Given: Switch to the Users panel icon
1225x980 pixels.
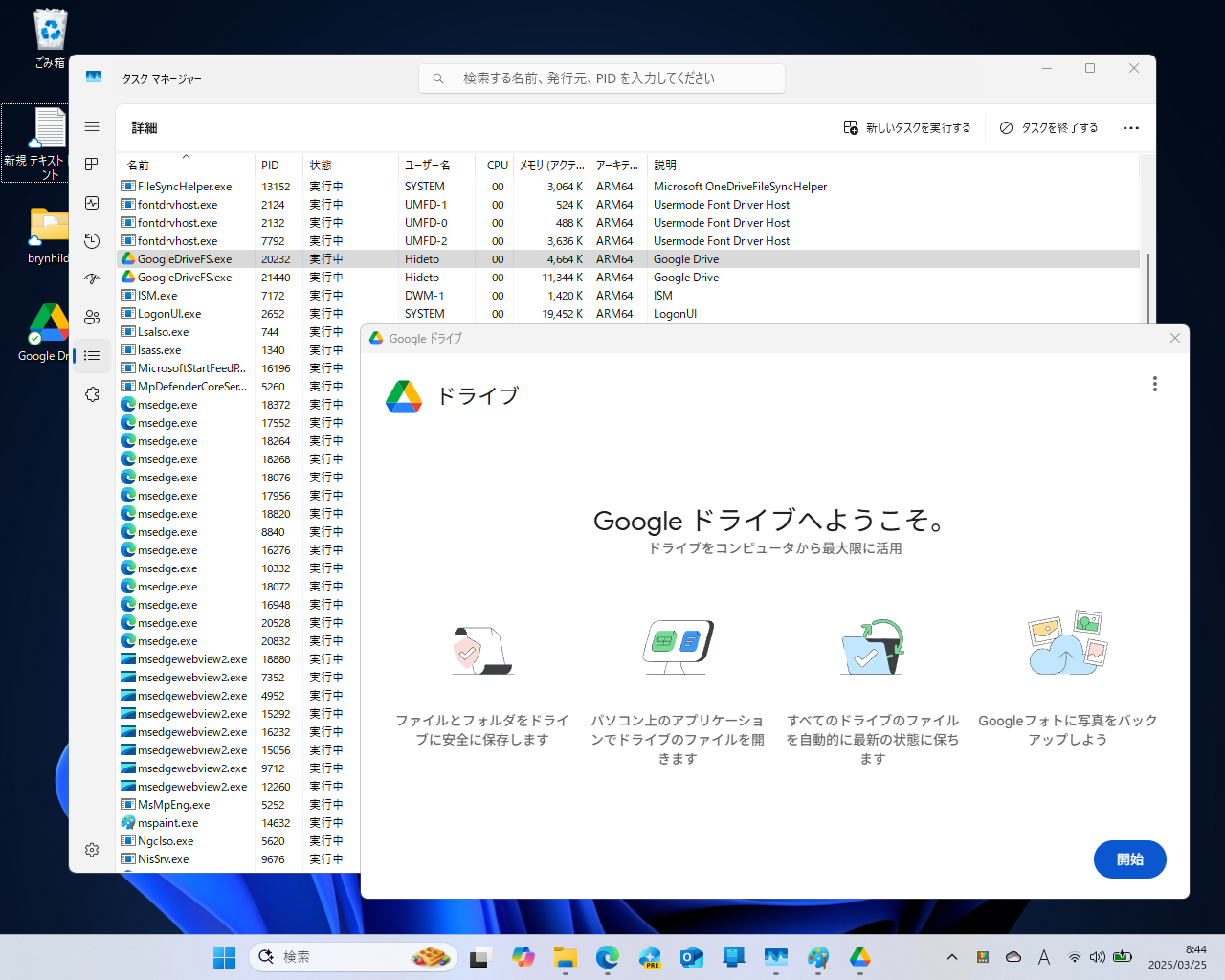Looking at the screenshot, I should click(x=92, y=317).
